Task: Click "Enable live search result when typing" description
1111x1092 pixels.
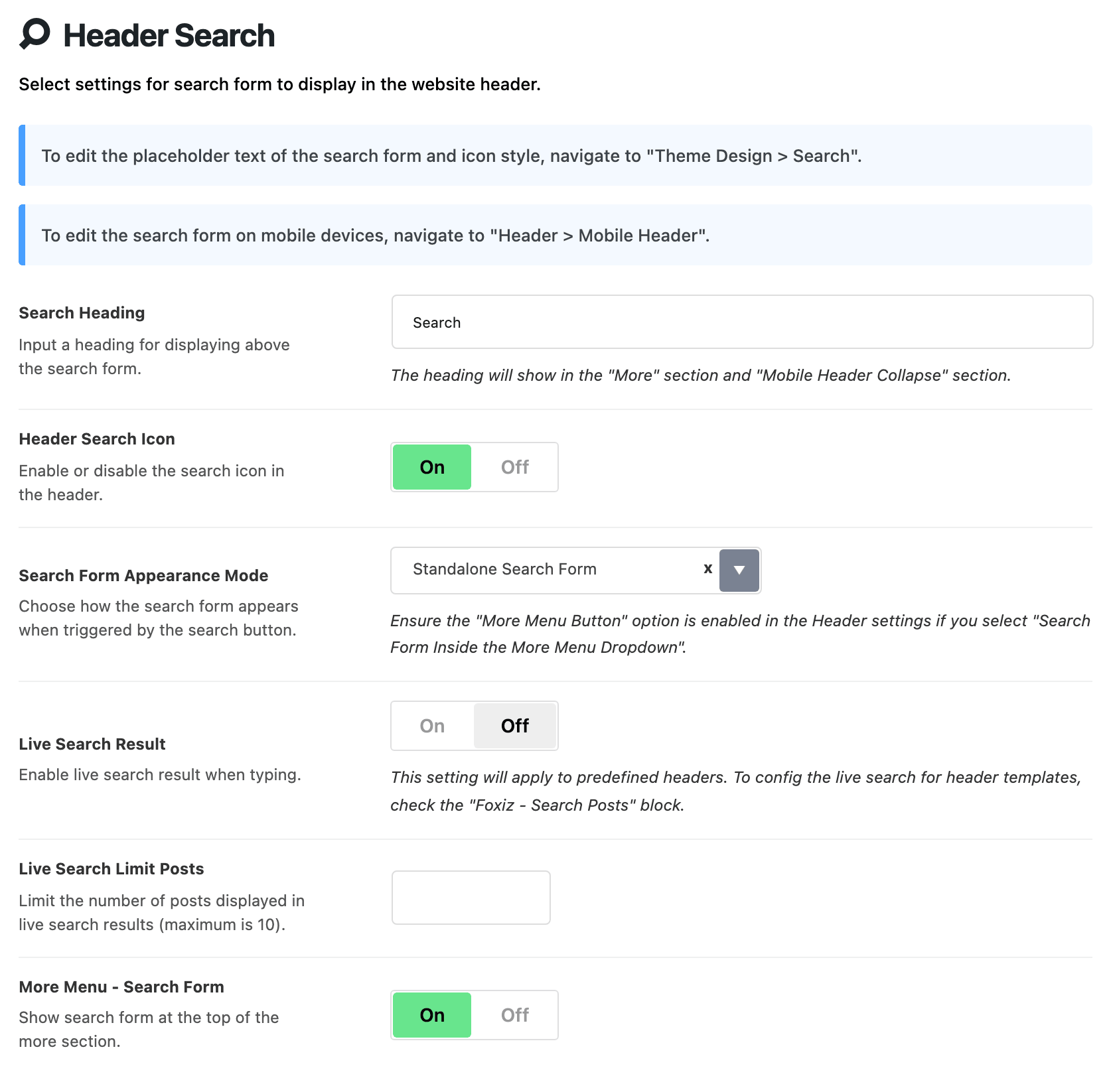Action: pyautogui.click(x=160, y=774)
